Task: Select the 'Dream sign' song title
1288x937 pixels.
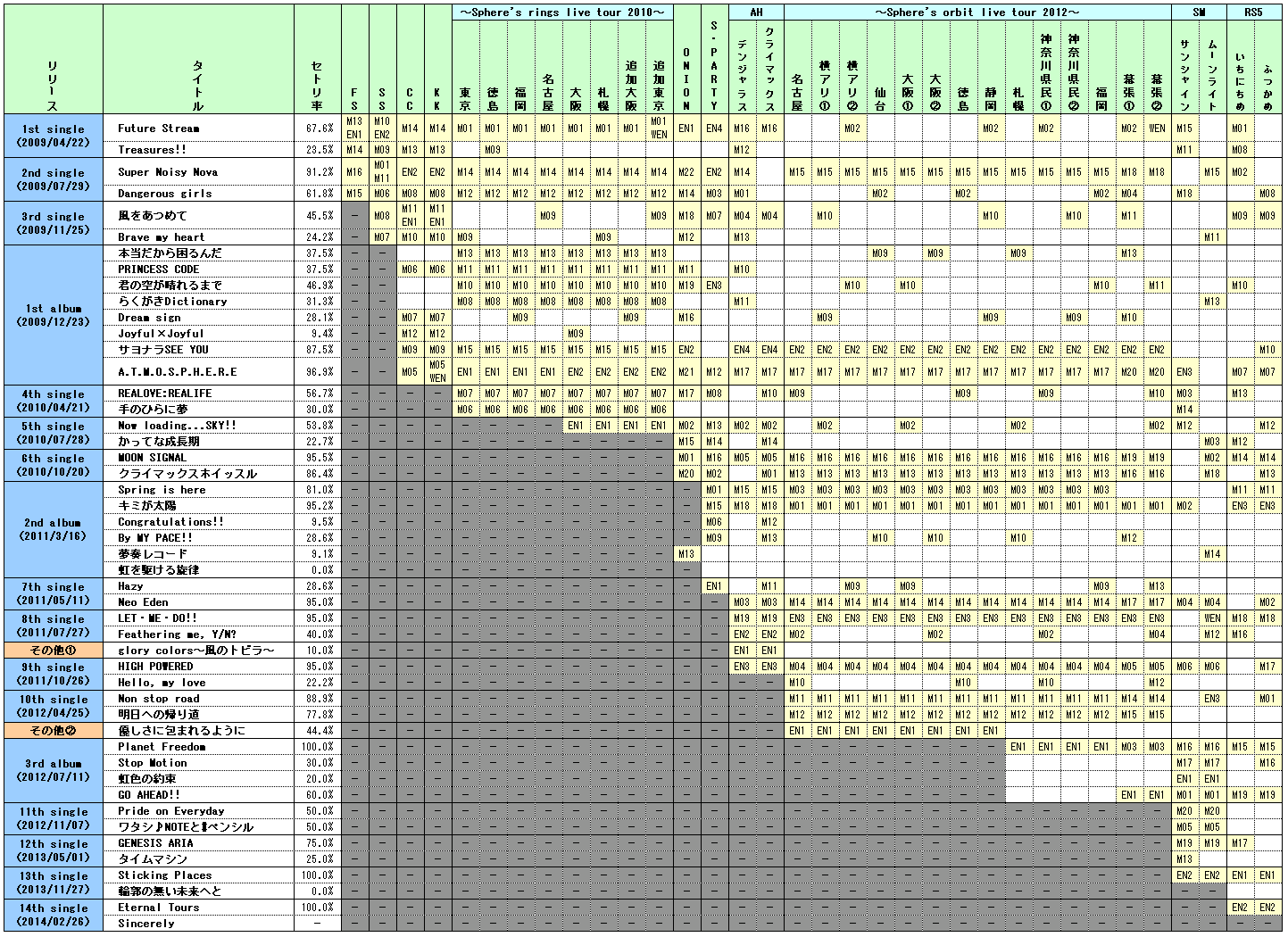Action: pos(198,318)
